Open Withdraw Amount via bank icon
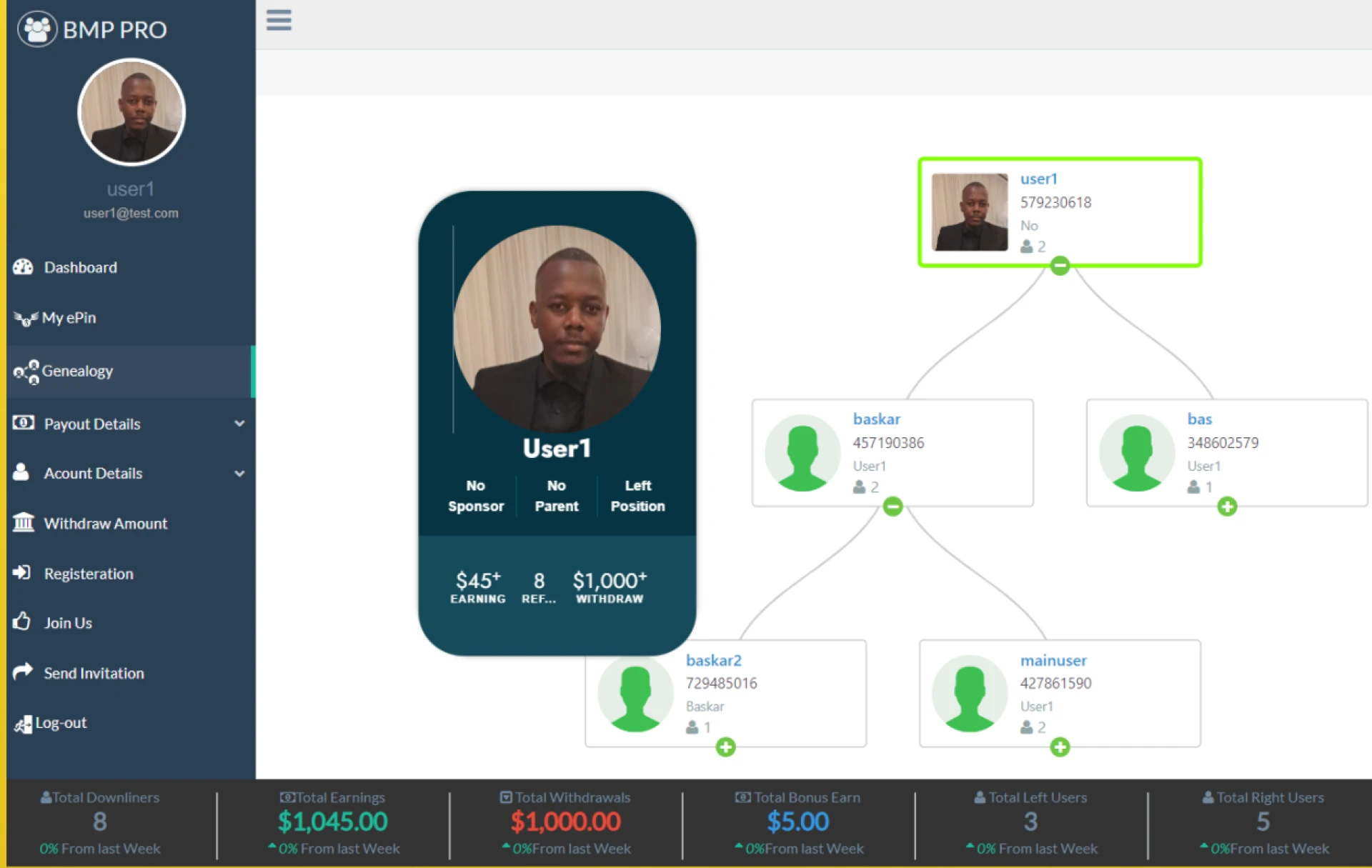The image size is (1372, 868). click(x=24, y=523)
